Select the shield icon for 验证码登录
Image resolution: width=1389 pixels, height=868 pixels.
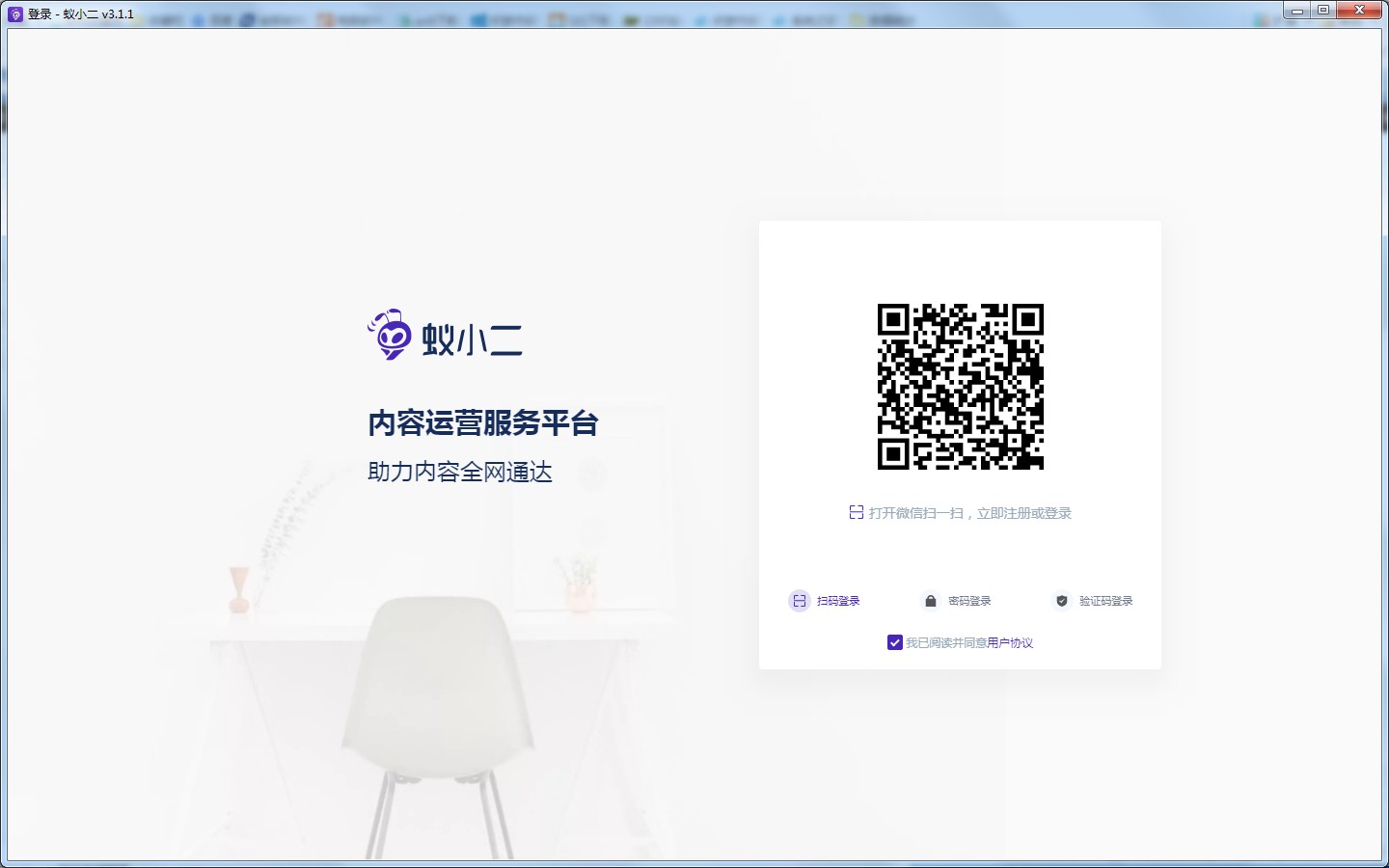point(1061,601)
